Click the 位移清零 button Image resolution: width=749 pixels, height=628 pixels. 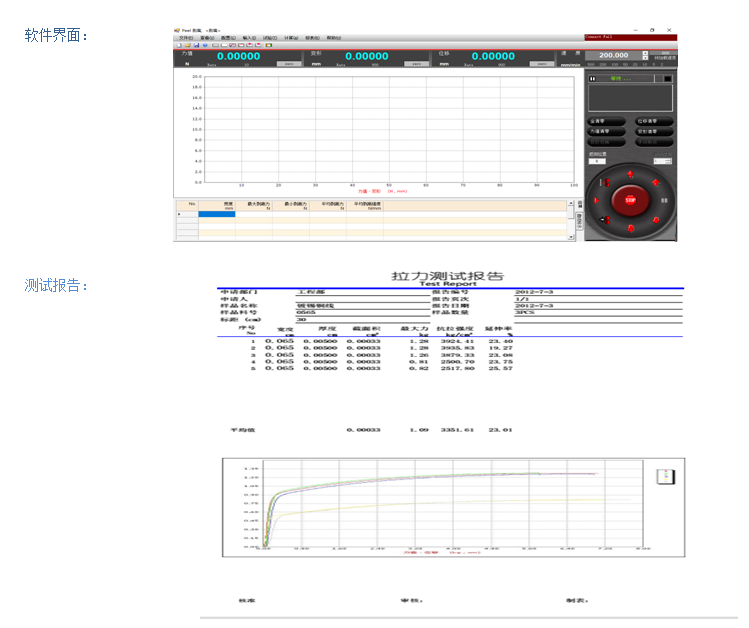click(x=654, y=121)
